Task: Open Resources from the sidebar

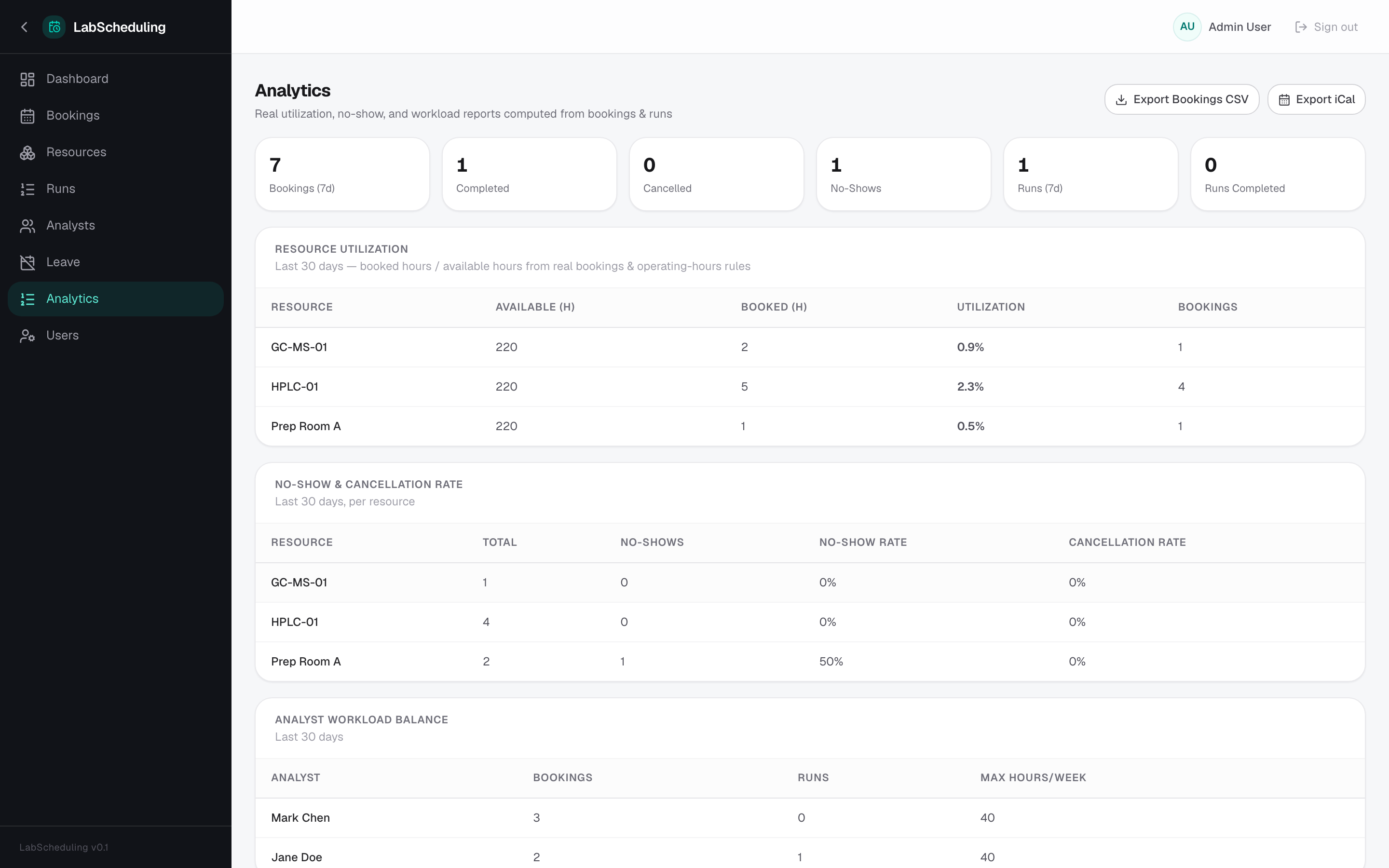Action: point(115,153)
